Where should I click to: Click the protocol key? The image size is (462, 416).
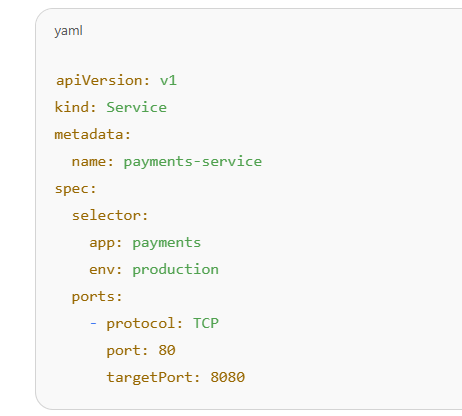140,323
